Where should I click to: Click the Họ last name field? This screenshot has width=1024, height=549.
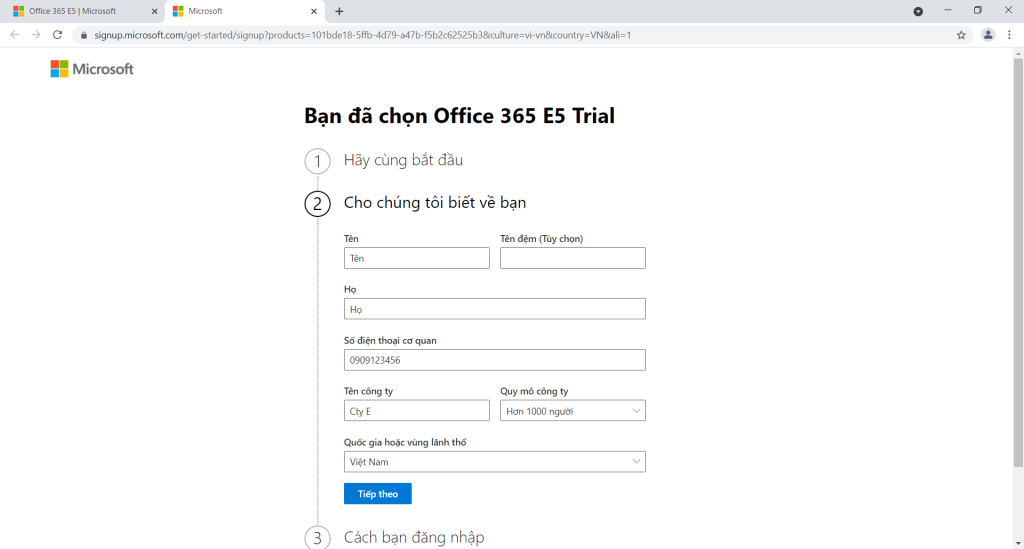[495, 309]
